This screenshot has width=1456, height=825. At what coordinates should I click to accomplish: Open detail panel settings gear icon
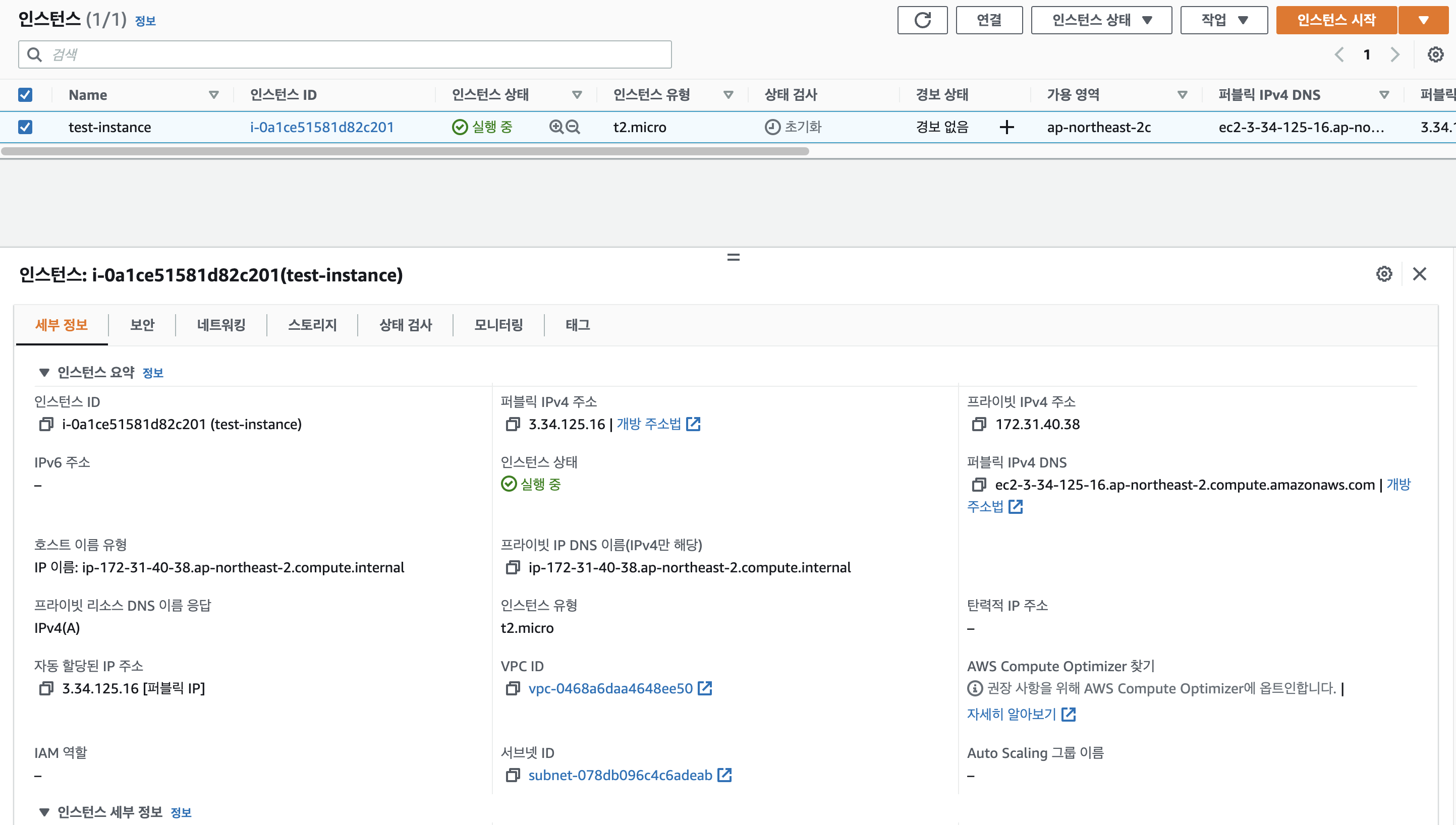1384,274
